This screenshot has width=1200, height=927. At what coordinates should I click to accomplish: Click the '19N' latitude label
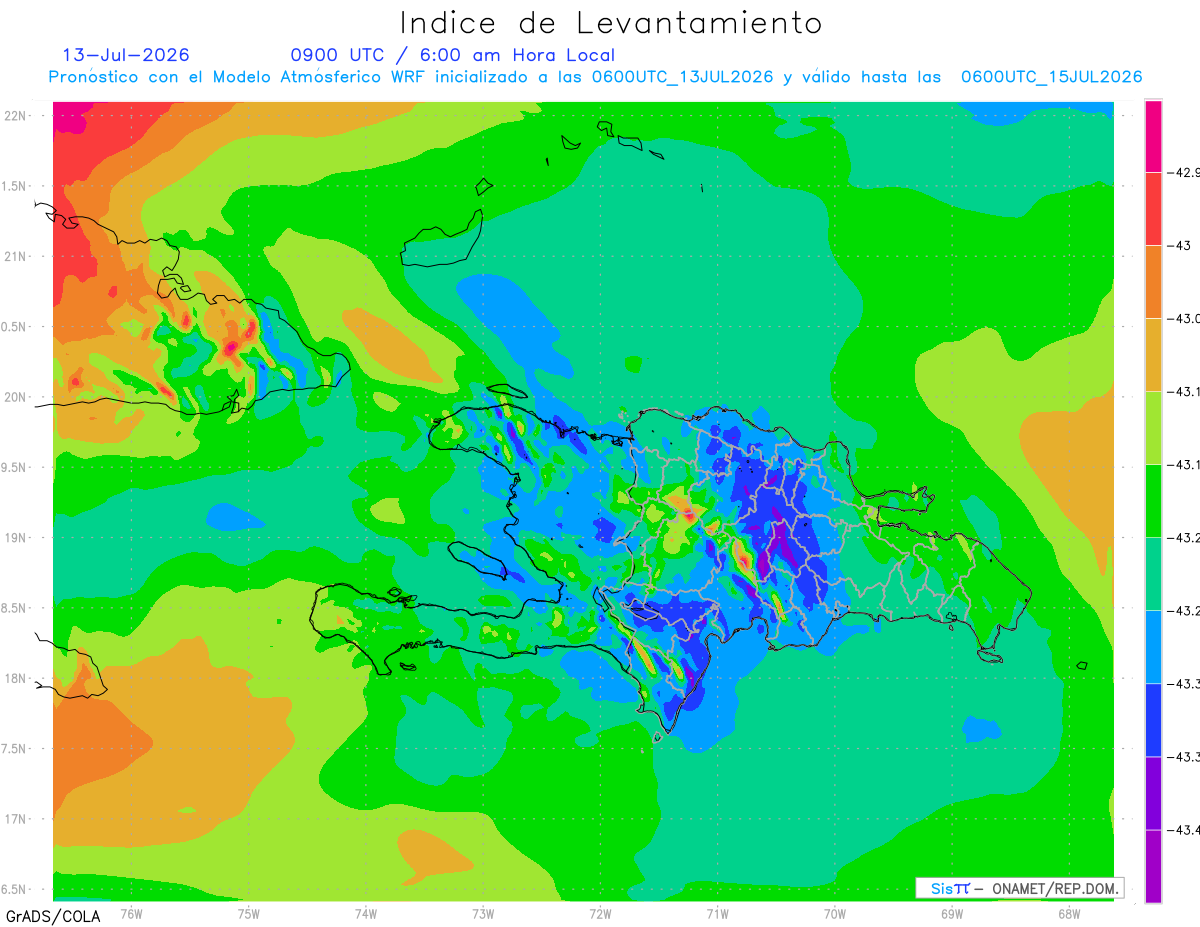[x=15, y=537]
